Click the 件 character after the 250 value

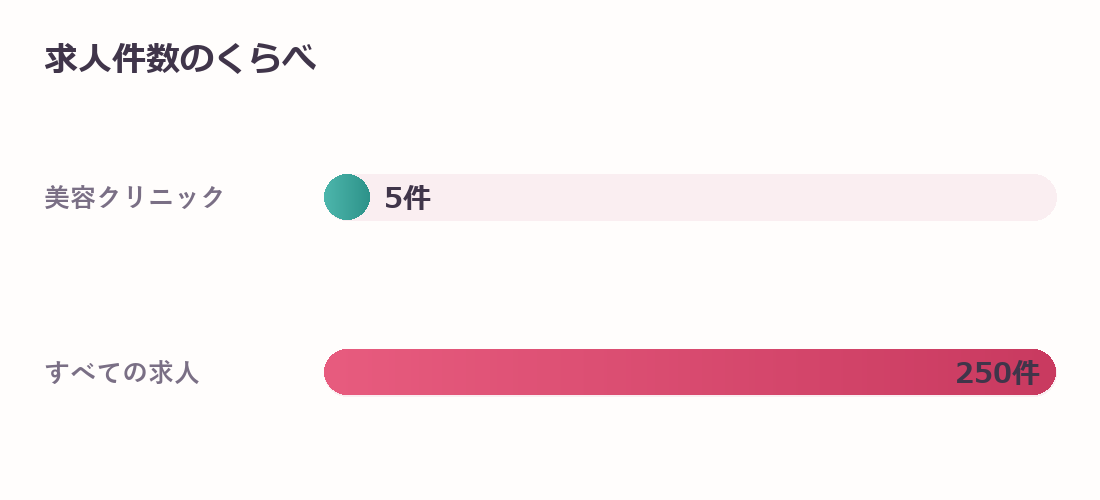(x=1025, y=373)
